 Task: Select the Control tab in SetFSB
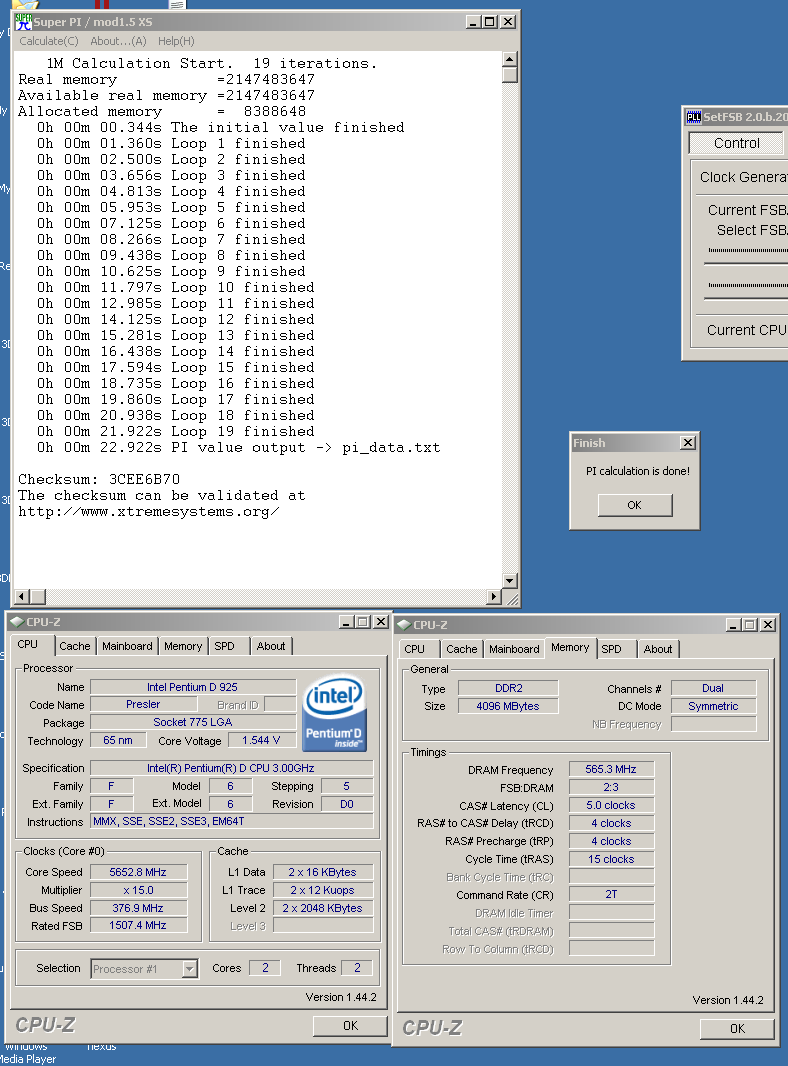coord(737,143)
